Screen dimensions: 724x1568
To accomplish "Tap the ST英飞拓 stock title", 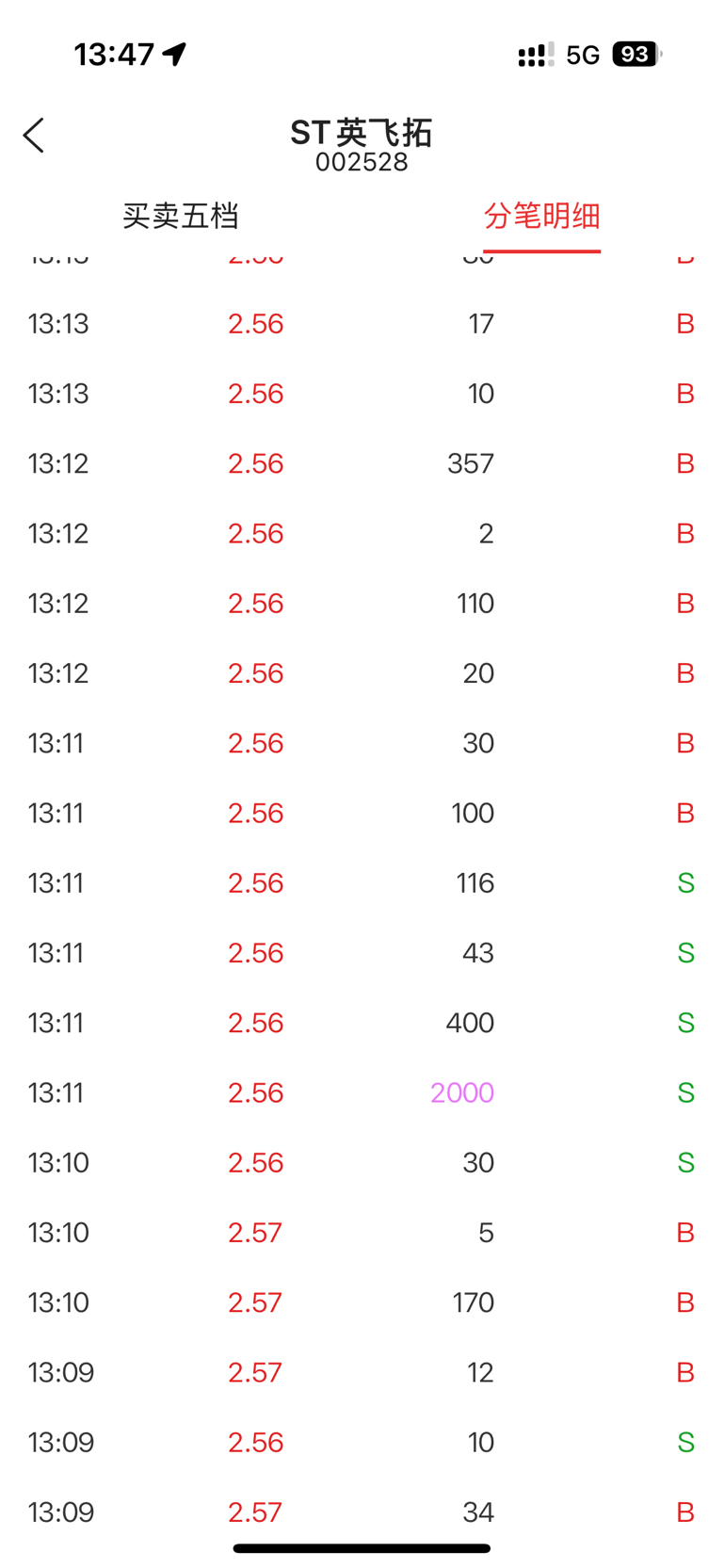I will click(362, 132).
